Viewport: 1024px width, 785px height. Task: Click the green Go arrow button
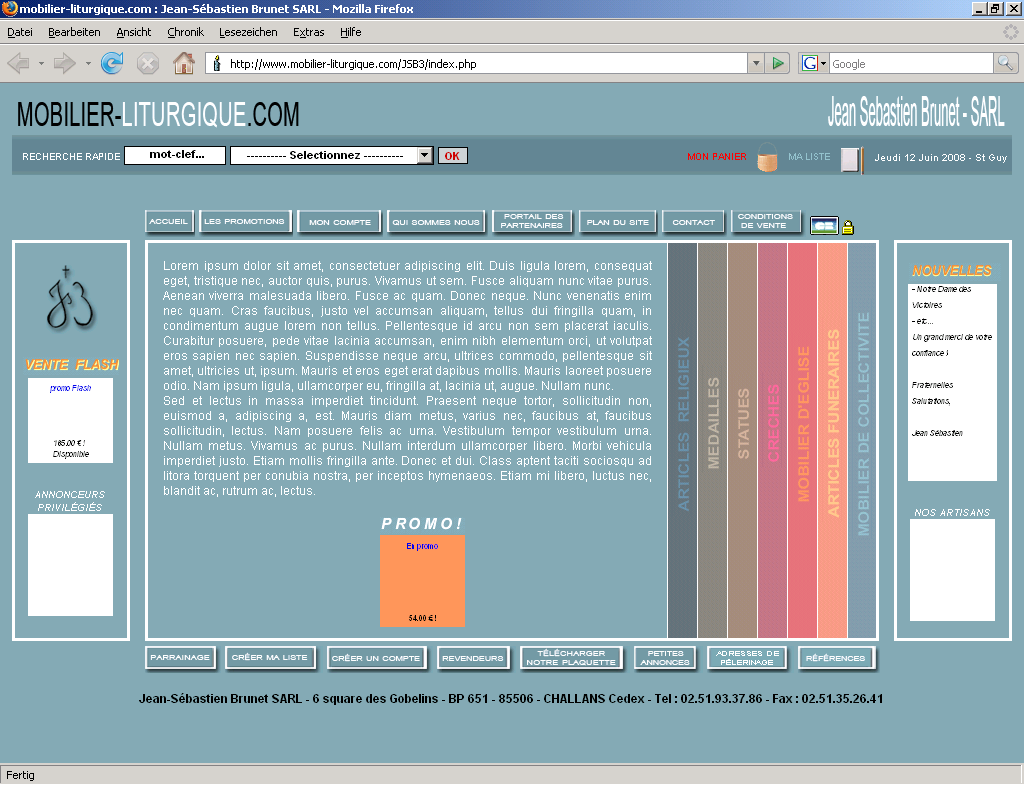[778, 63]
